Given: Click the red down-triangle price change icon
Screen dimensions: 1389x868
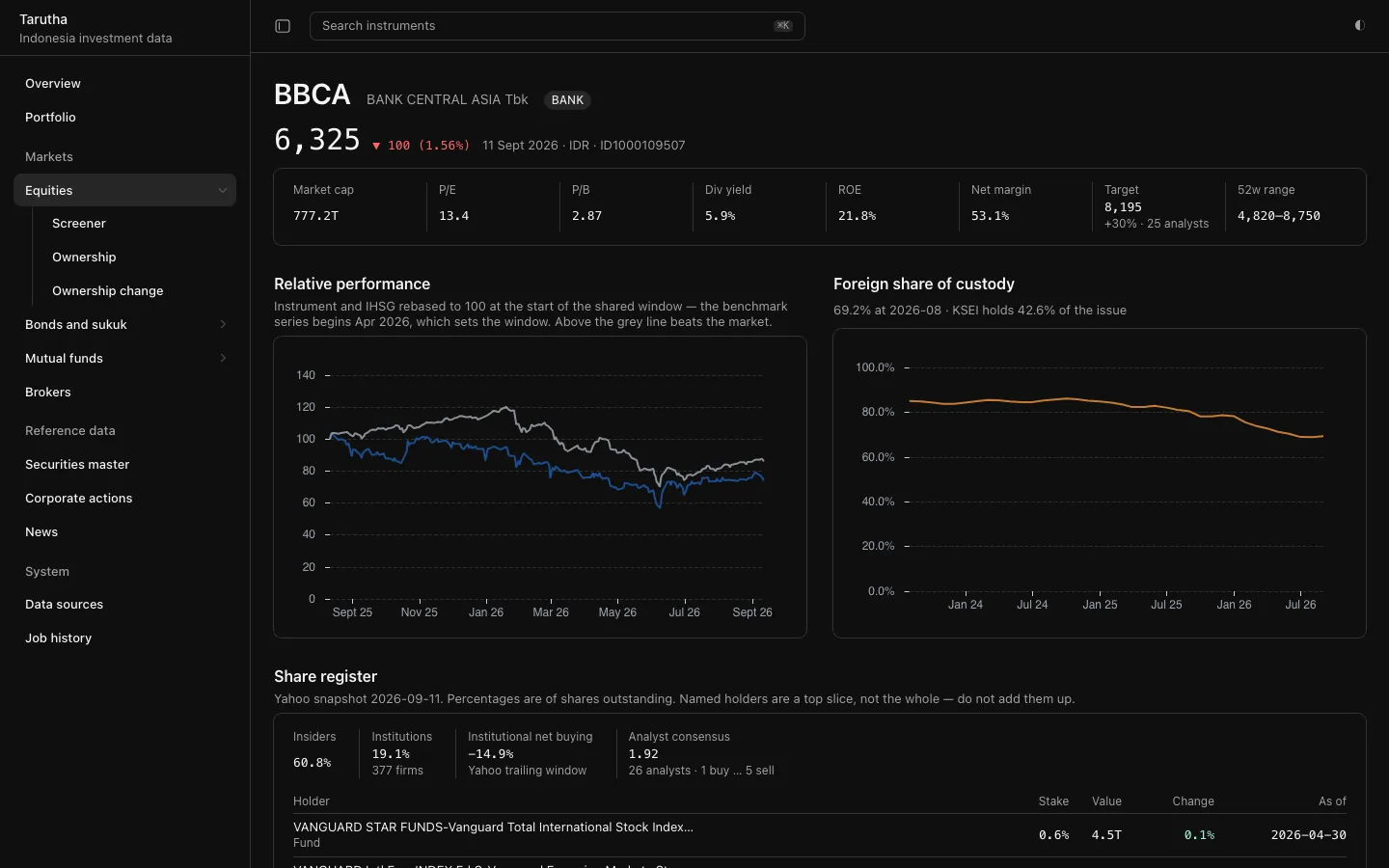Looking at the screenshot, I should tap(376, 146).
